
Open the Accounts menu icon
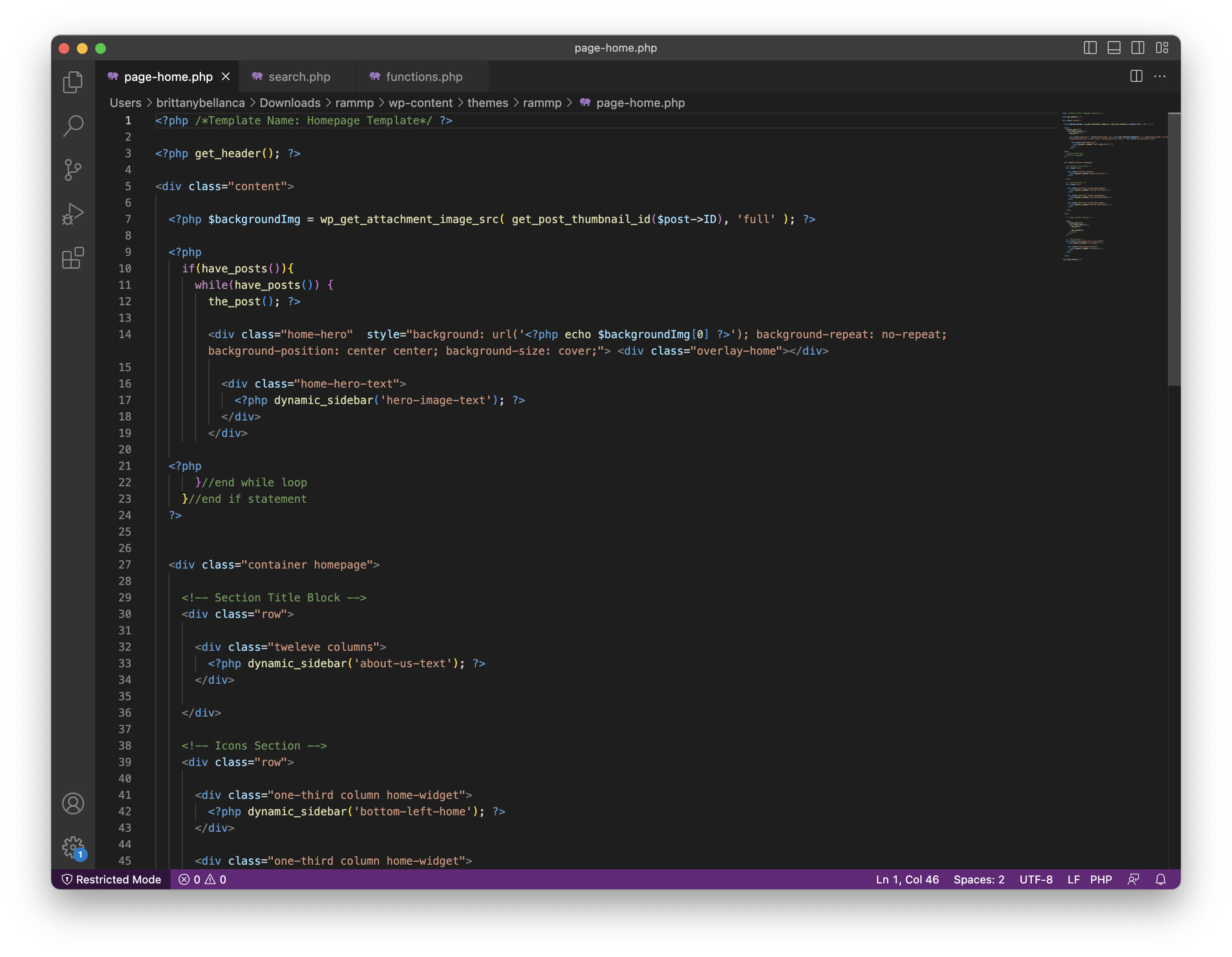coord(73,803)
